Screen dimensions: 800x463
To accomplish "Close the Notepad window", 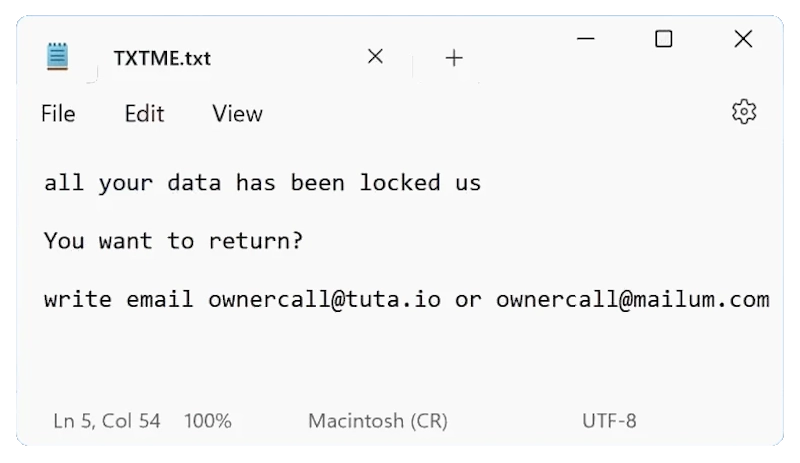I will click(x=742, y=39).
